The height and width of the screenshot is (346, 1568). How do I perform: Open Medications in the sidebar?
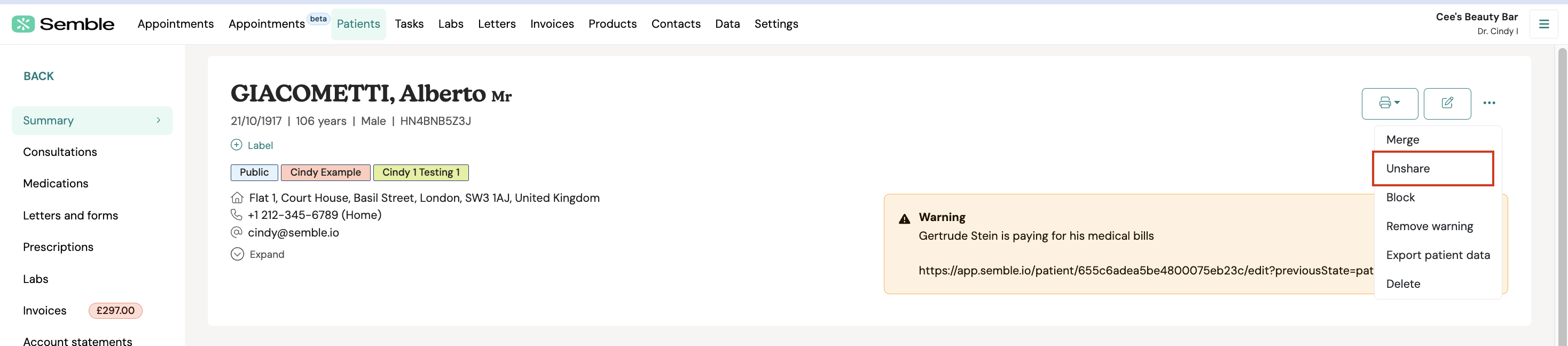pyautogui.click(x=56, y=184)
